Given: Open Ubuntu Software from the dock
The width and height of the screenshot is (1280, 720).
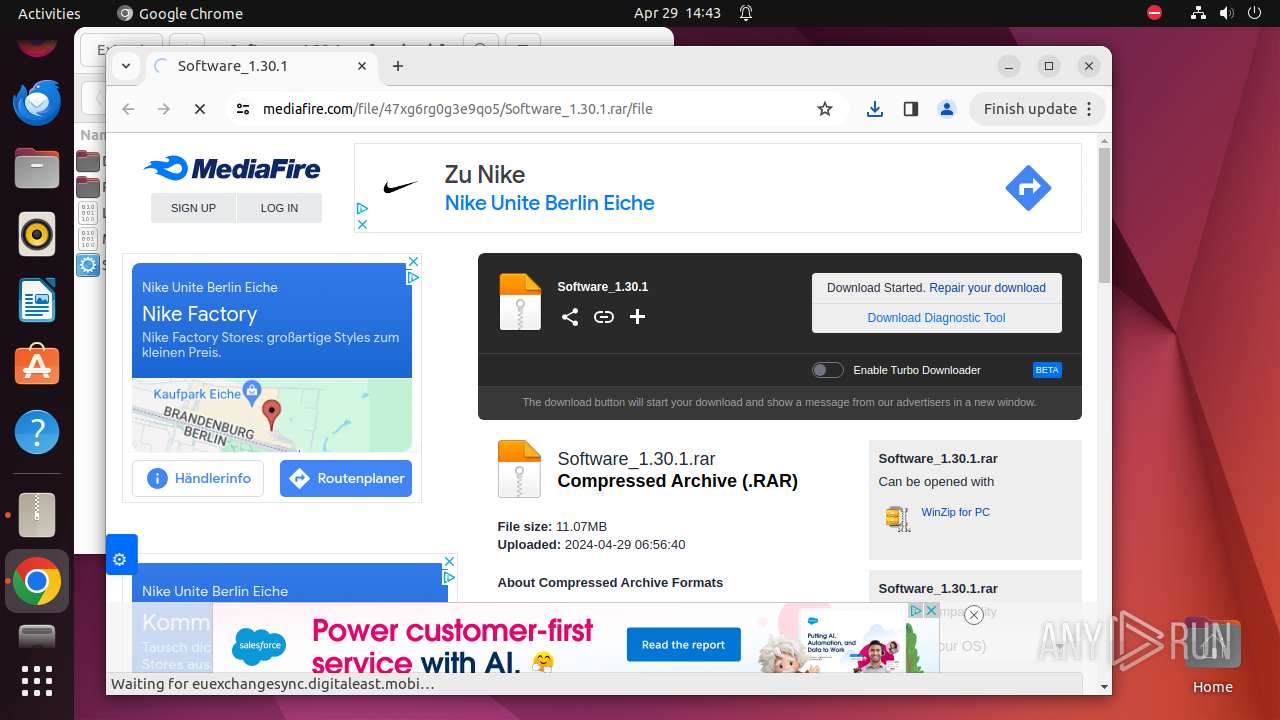Looking at the screenshot, I should pyautogui.click(x=37, y=366).
